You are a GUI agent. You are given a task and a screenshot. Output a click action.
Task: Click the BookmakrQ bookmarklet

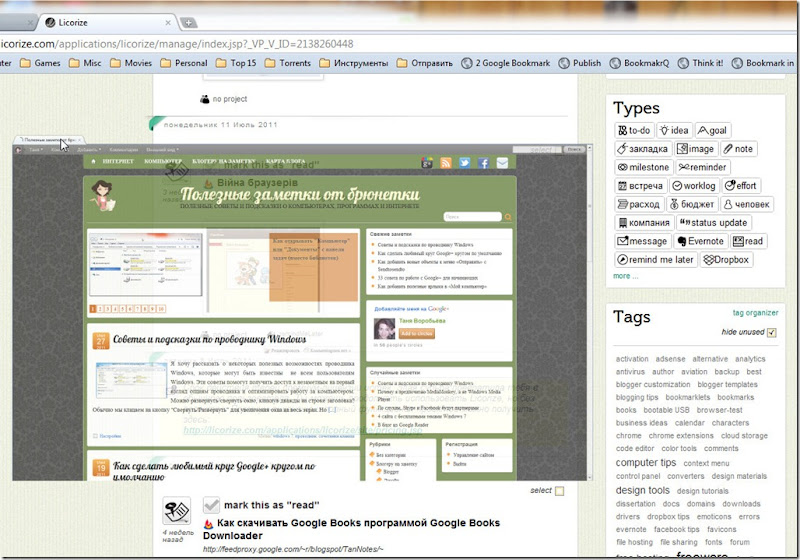point(640,63)
